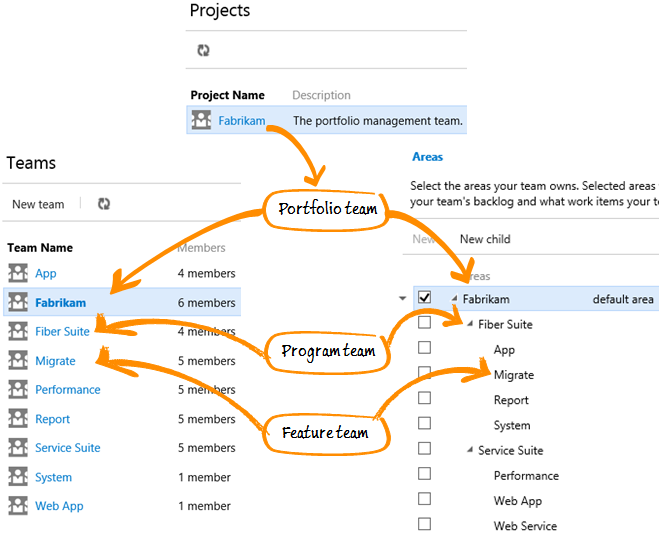Open the dropdown arrow left of Fabrikam row

coord(403,298)
